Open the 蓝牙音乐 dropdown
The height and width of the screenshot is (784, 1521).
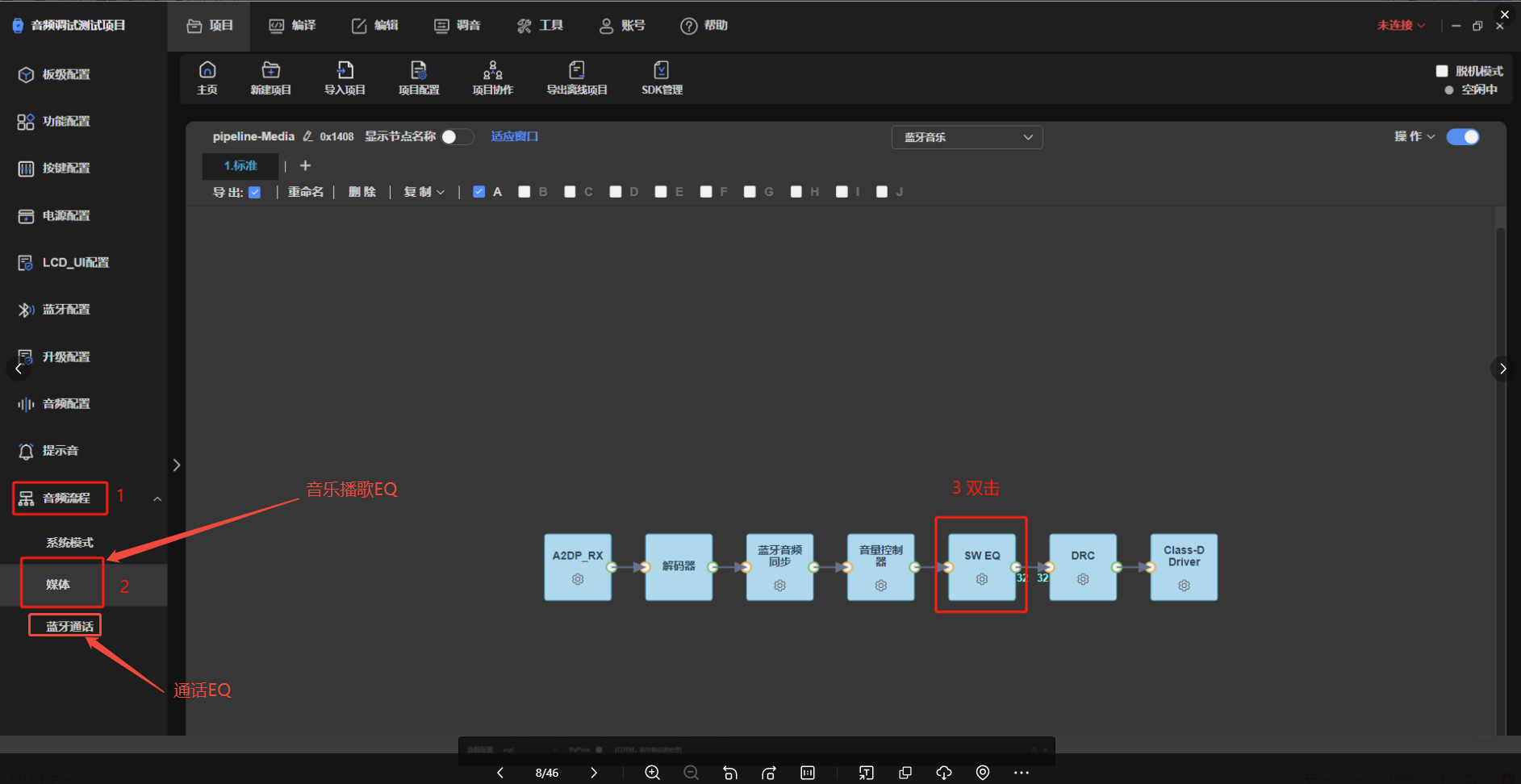[x=967, y=137]
